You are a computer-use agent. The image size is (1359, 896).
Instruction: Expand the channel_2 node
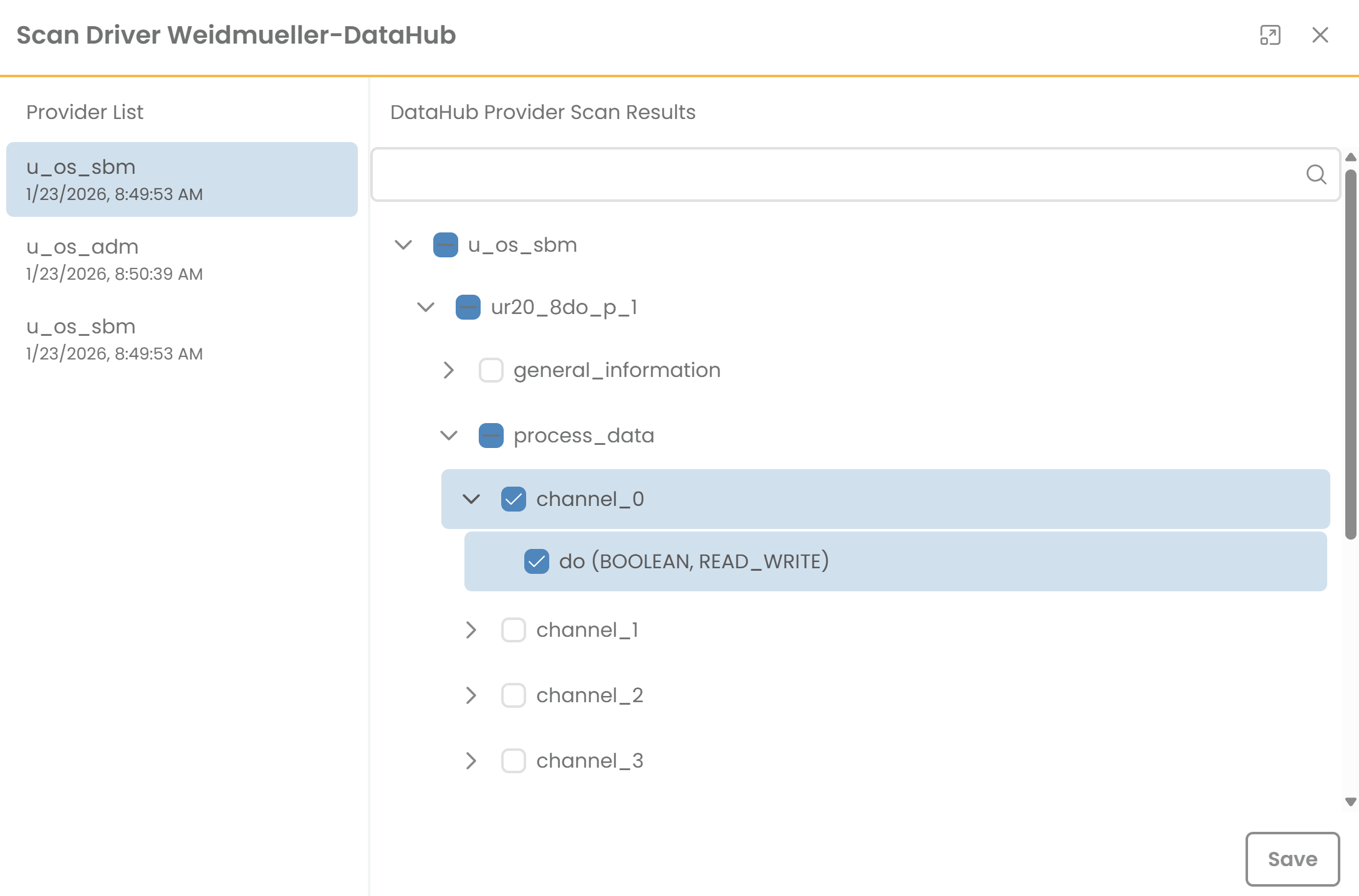471,695
